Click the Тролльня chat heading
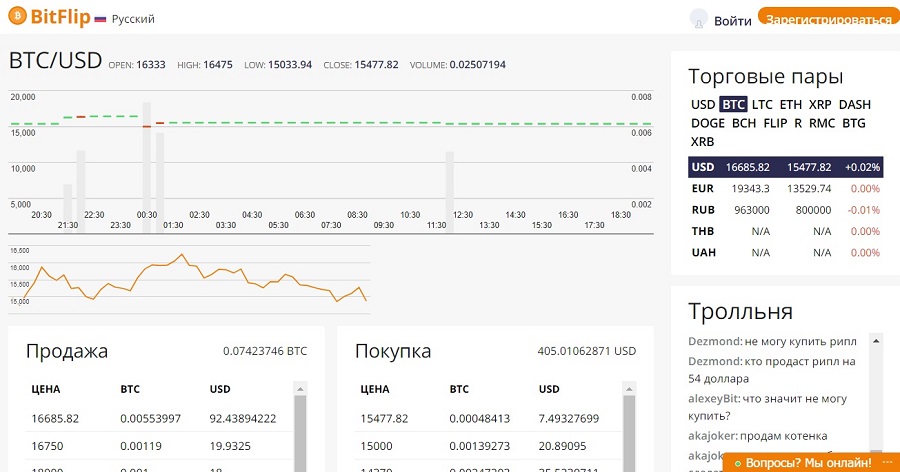 pyautogui.click(x=740, y=311)
